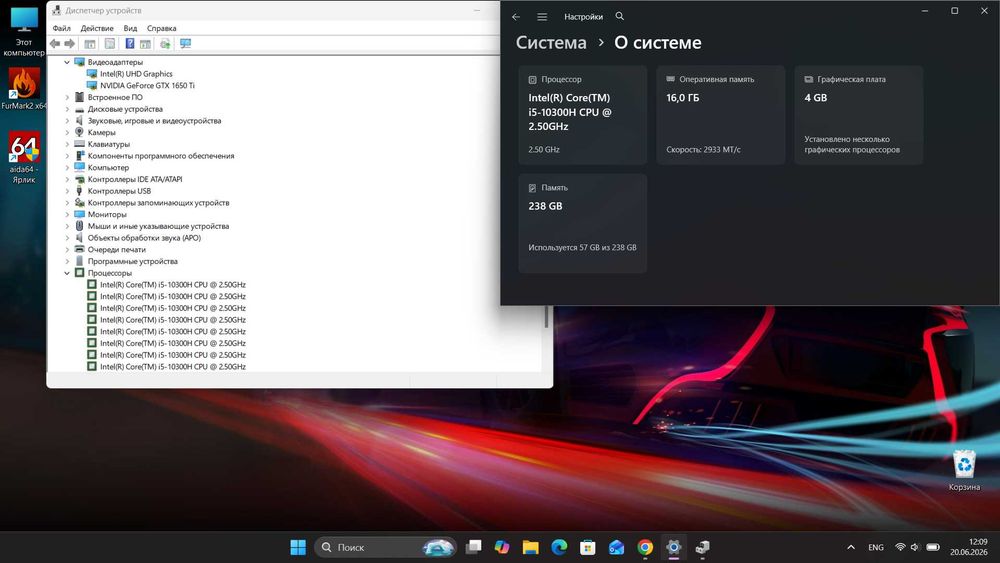
Task: Click the taskbar Поиск search box
Action: tap(386, 547)
